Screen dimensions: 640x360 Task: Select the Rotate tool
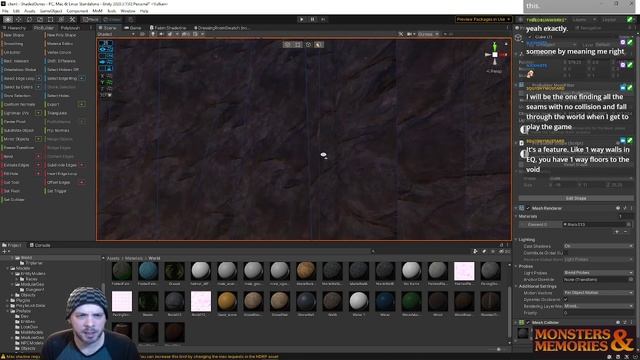tap(29, 19)
